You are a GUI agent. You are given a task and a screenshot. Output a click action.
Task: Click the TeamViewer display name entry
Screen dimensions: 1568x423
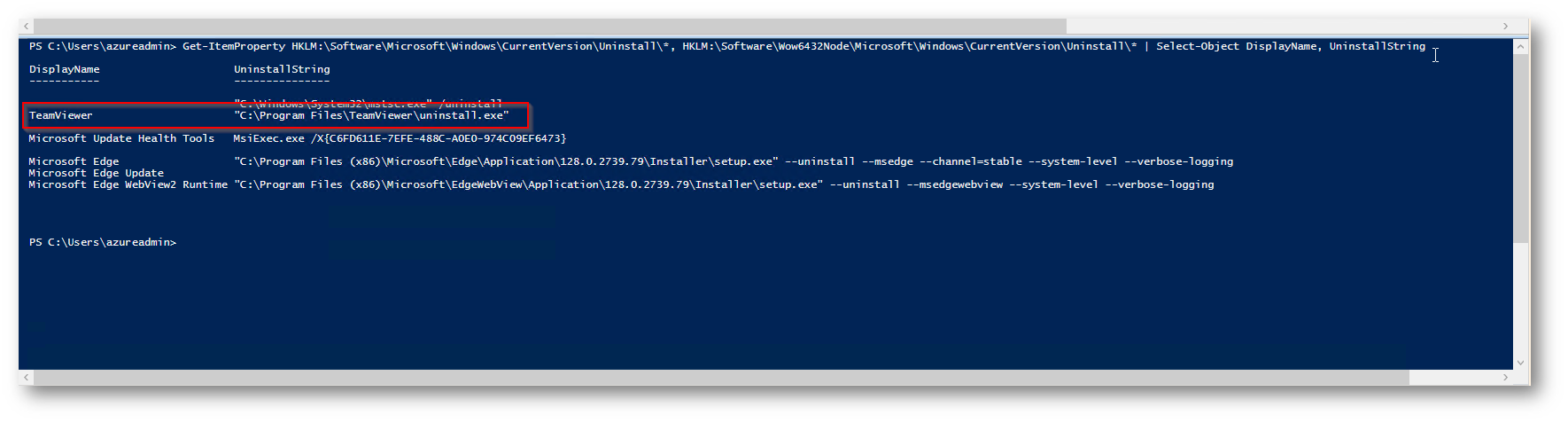tap(61, 115)
